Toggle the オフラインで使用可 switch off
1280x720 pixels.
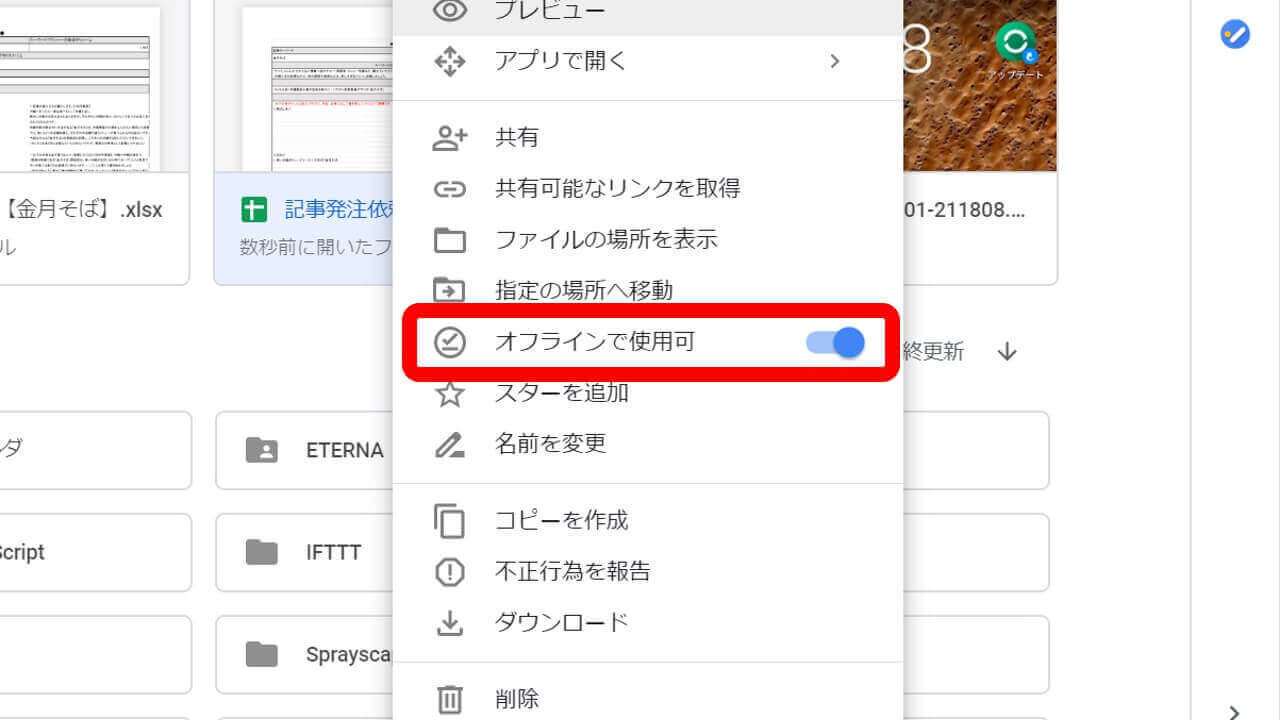[x=836, y=343]
